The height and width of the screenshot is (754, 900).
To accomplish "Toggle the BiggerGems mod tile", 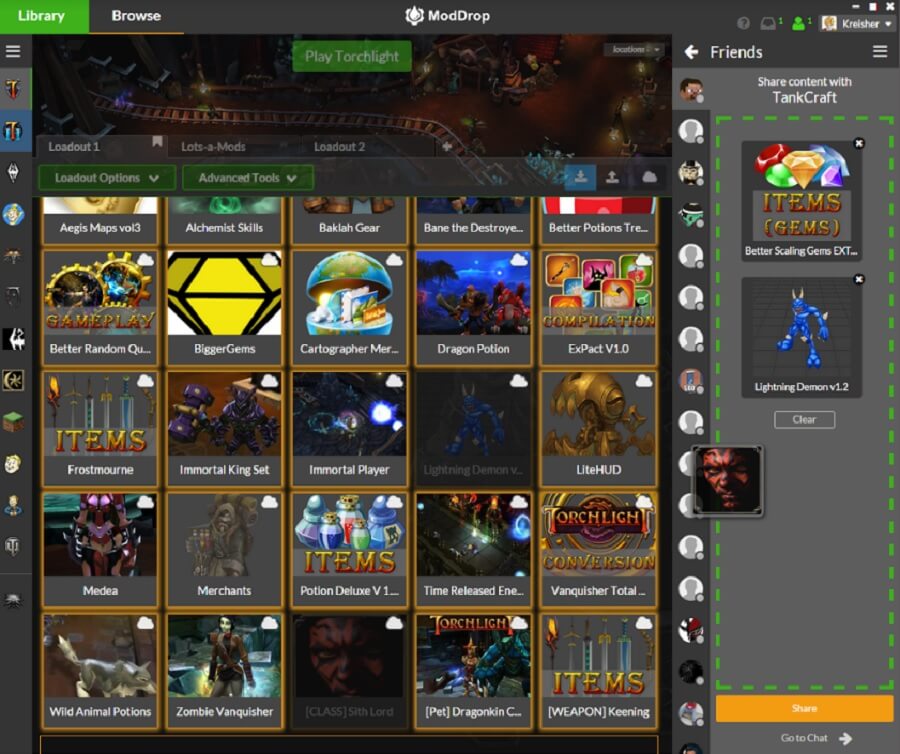I will [224, 307].
